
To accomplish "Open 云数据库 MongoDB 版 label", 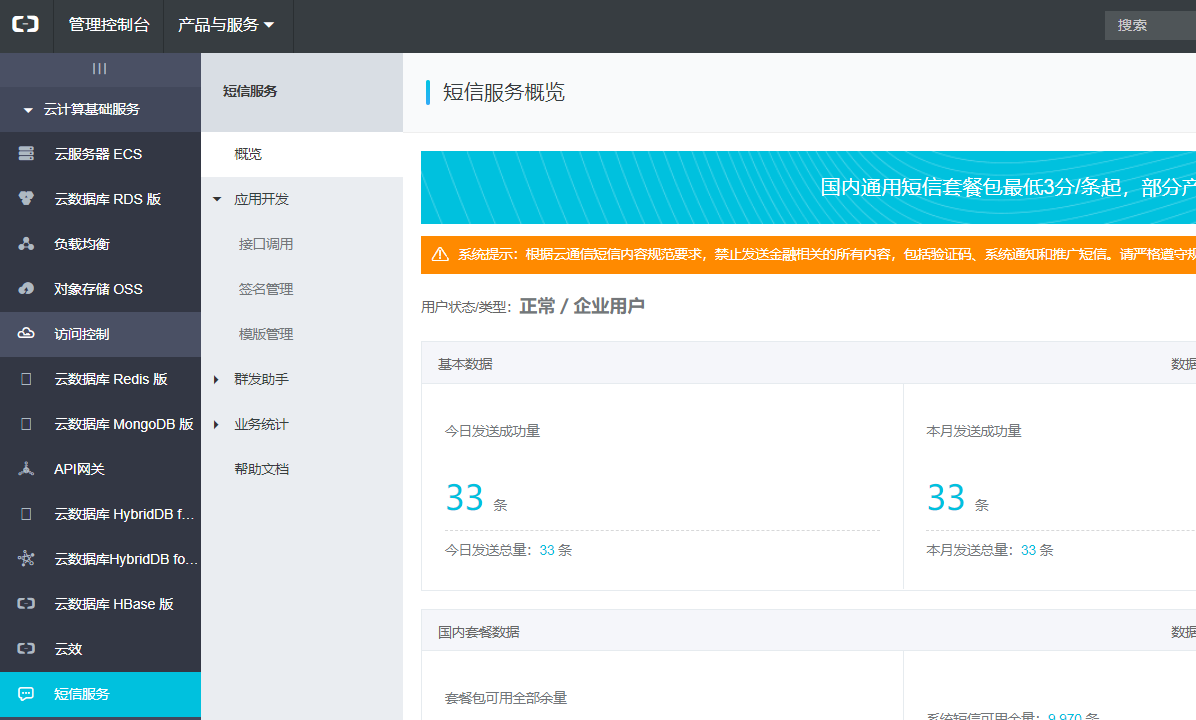I will (x=124, y=424).
